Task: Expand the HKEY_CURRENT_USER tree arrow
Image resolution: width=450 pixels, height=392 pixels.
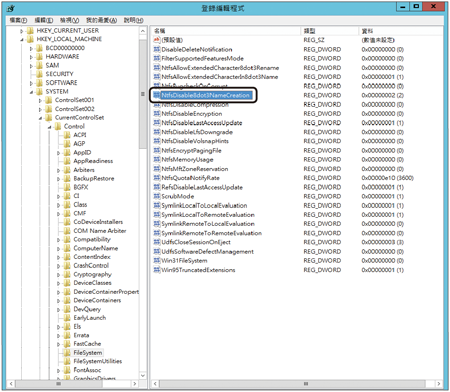Action: pos(22,31)
